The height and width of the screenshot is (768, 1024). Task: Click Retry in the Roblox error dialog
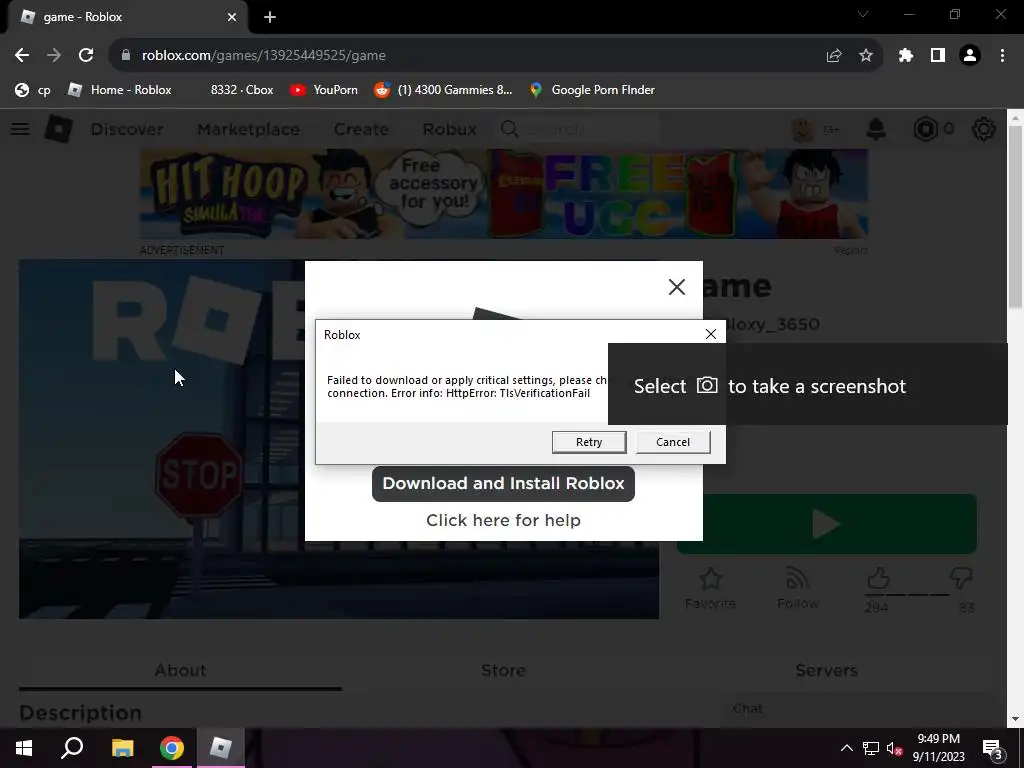(x=588, y=442)
